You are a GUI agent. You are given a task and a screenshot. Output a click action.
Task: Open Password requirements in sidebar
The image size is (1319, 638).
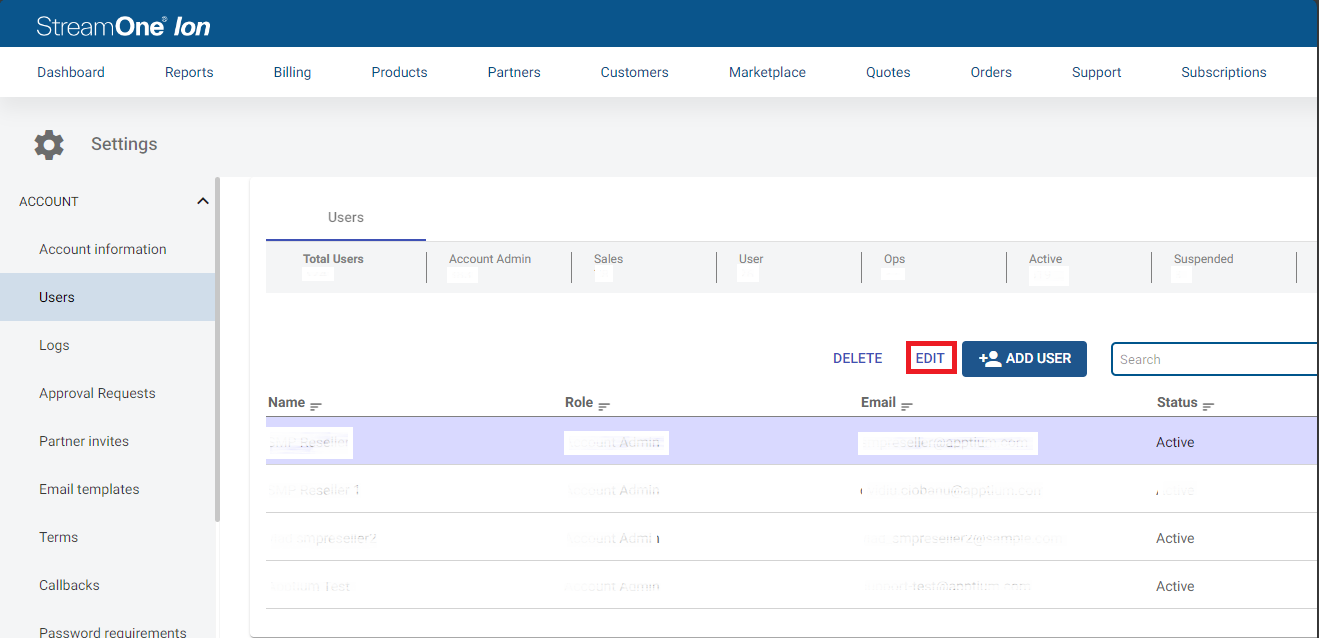click(113, 631)
